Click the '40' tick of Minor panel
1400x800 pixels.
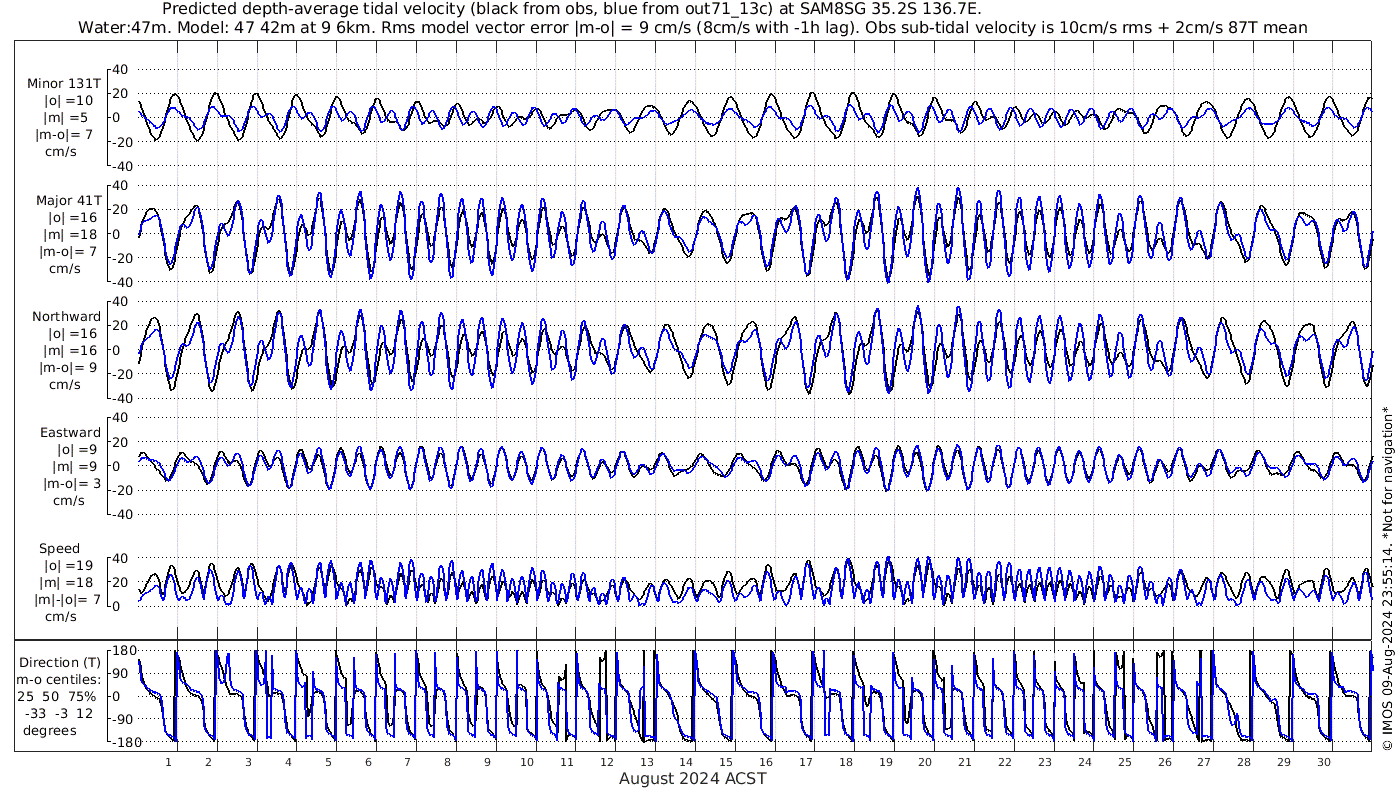coord(122,69)
